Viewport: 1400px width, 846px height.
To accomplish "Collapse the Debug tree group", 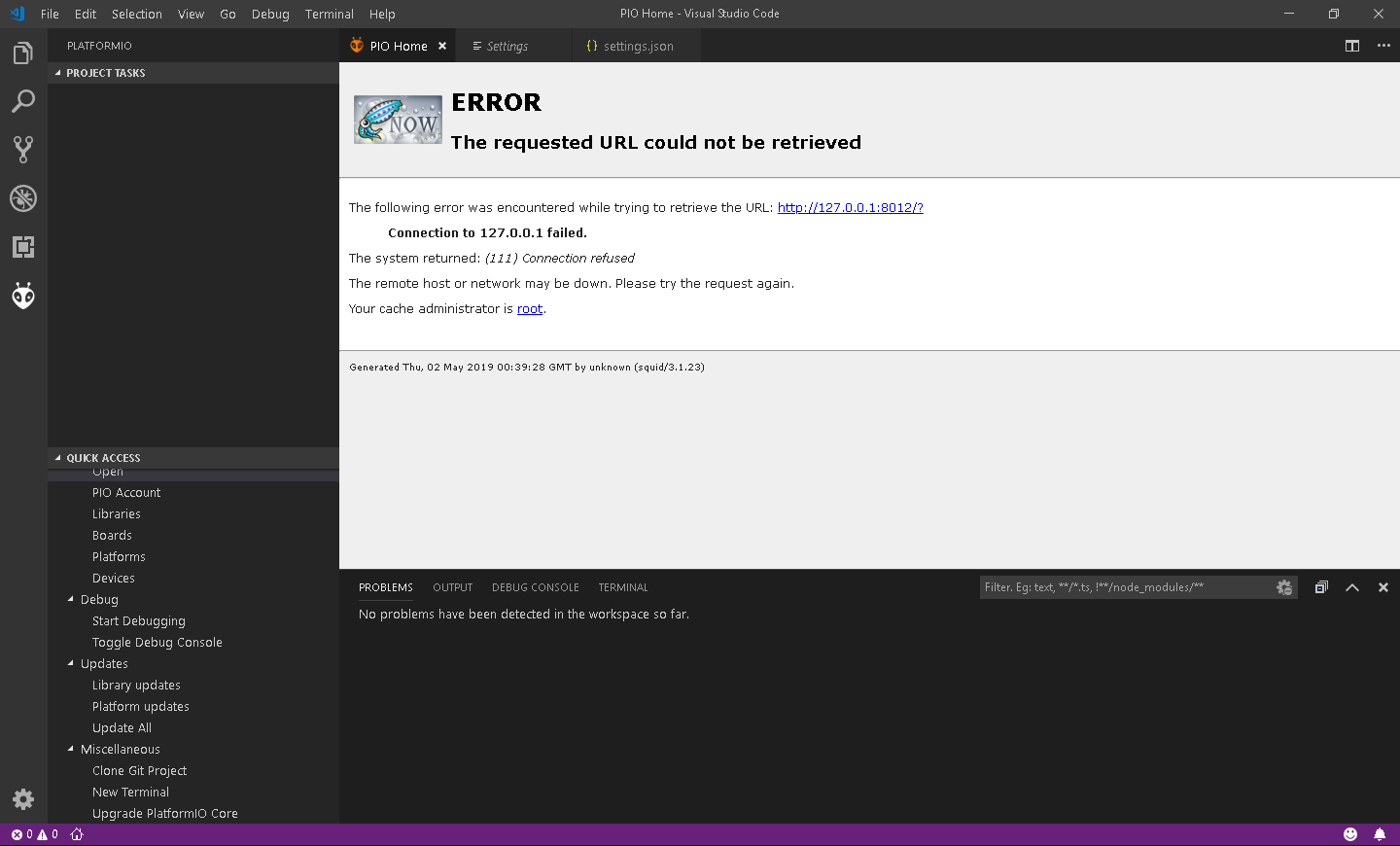I will [x=71, y=599].
